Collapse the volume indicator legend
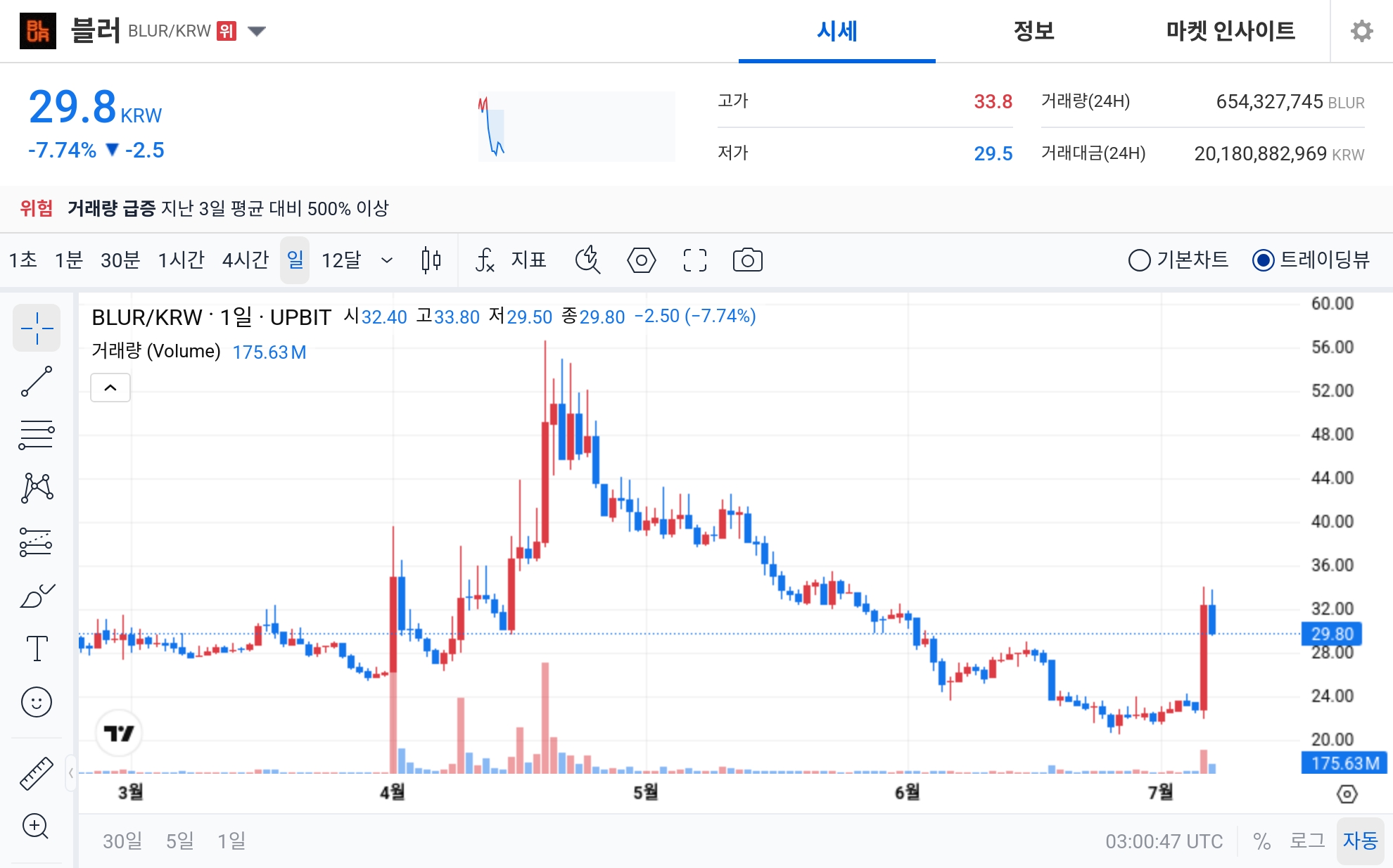This screenshot has height=868, width=1393. pos(110,388)
